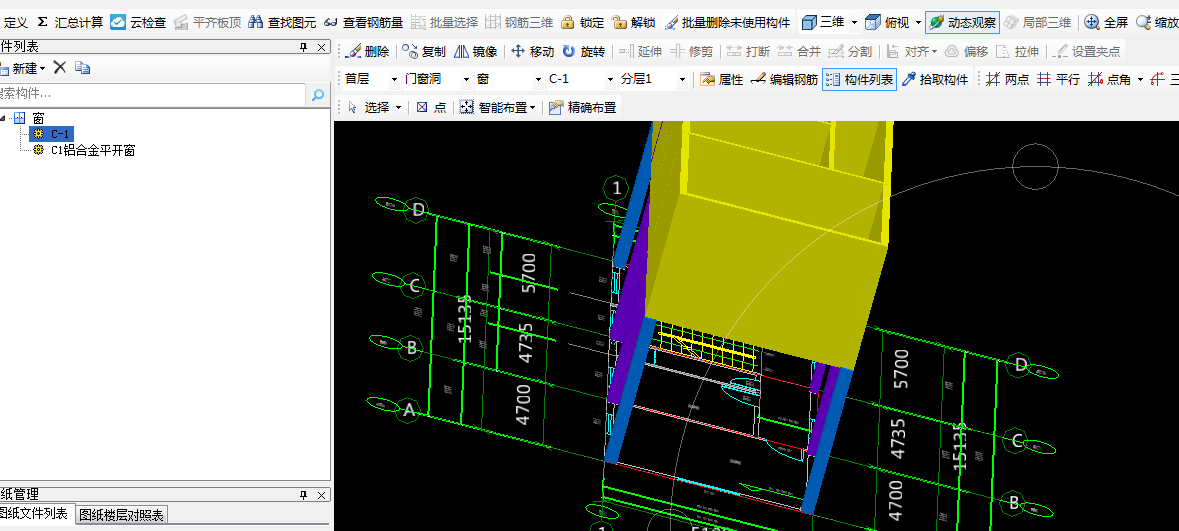
Task: Expand the 智能布置 smart placement menu
Action: coord(532,108)
